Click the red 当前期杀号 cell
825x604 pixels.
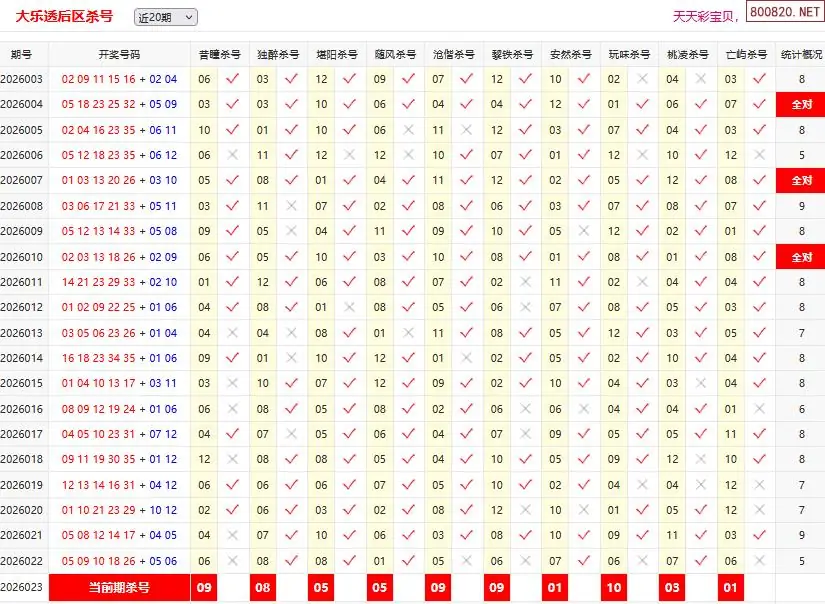click(119, 587)
